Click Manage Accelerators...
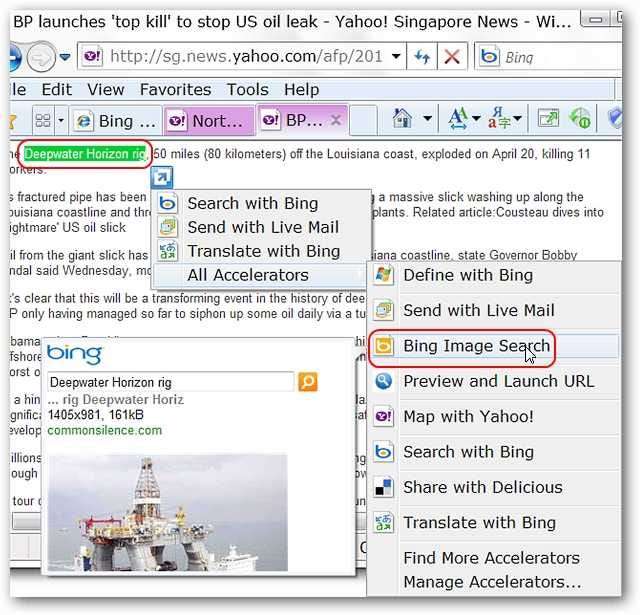640x615 pixels. coord(492,582)
